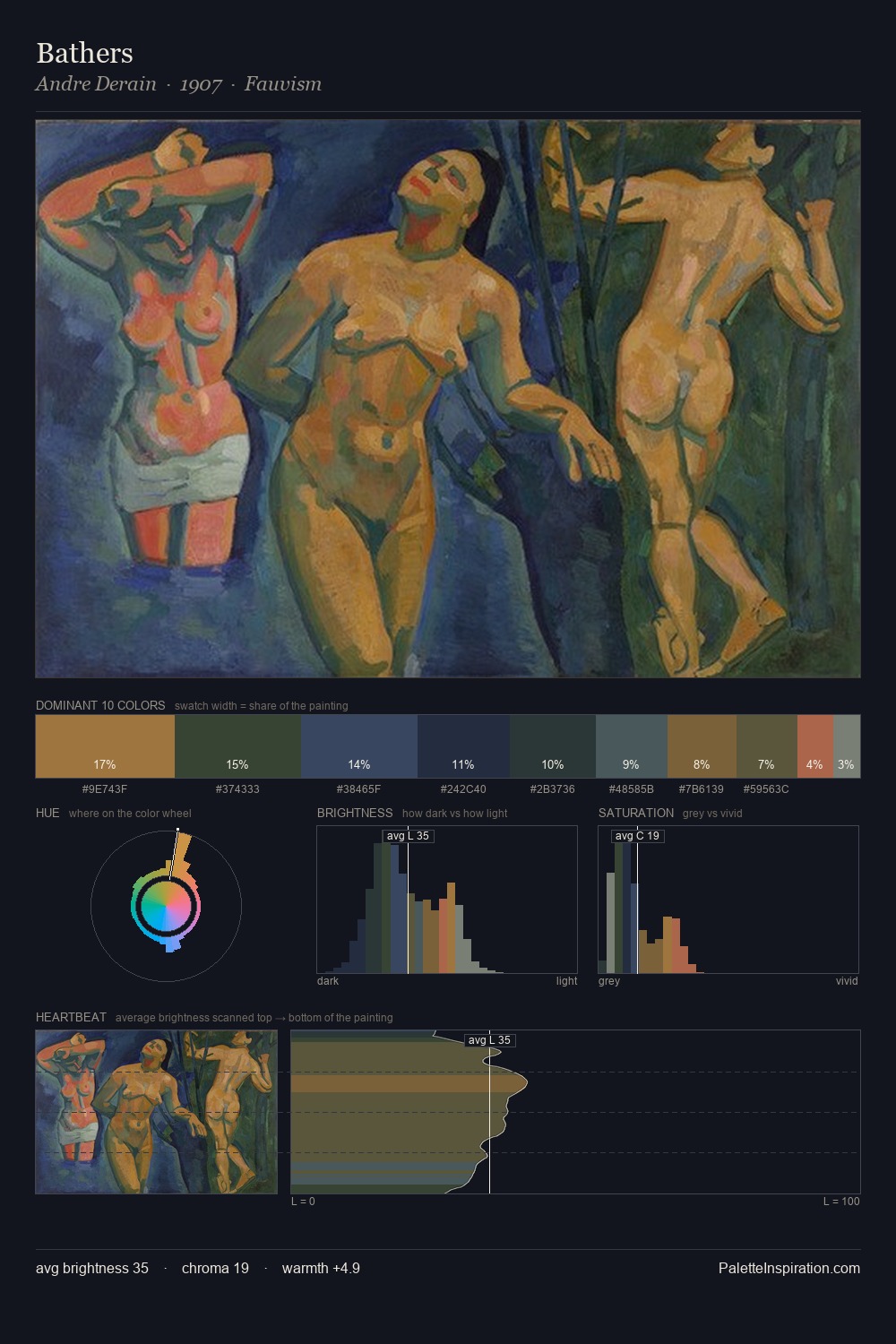The height and width of the screenshot is (1344, 896).
Task: Select the slate blue swatch labeled 14%
Action: tap(359, 745)
